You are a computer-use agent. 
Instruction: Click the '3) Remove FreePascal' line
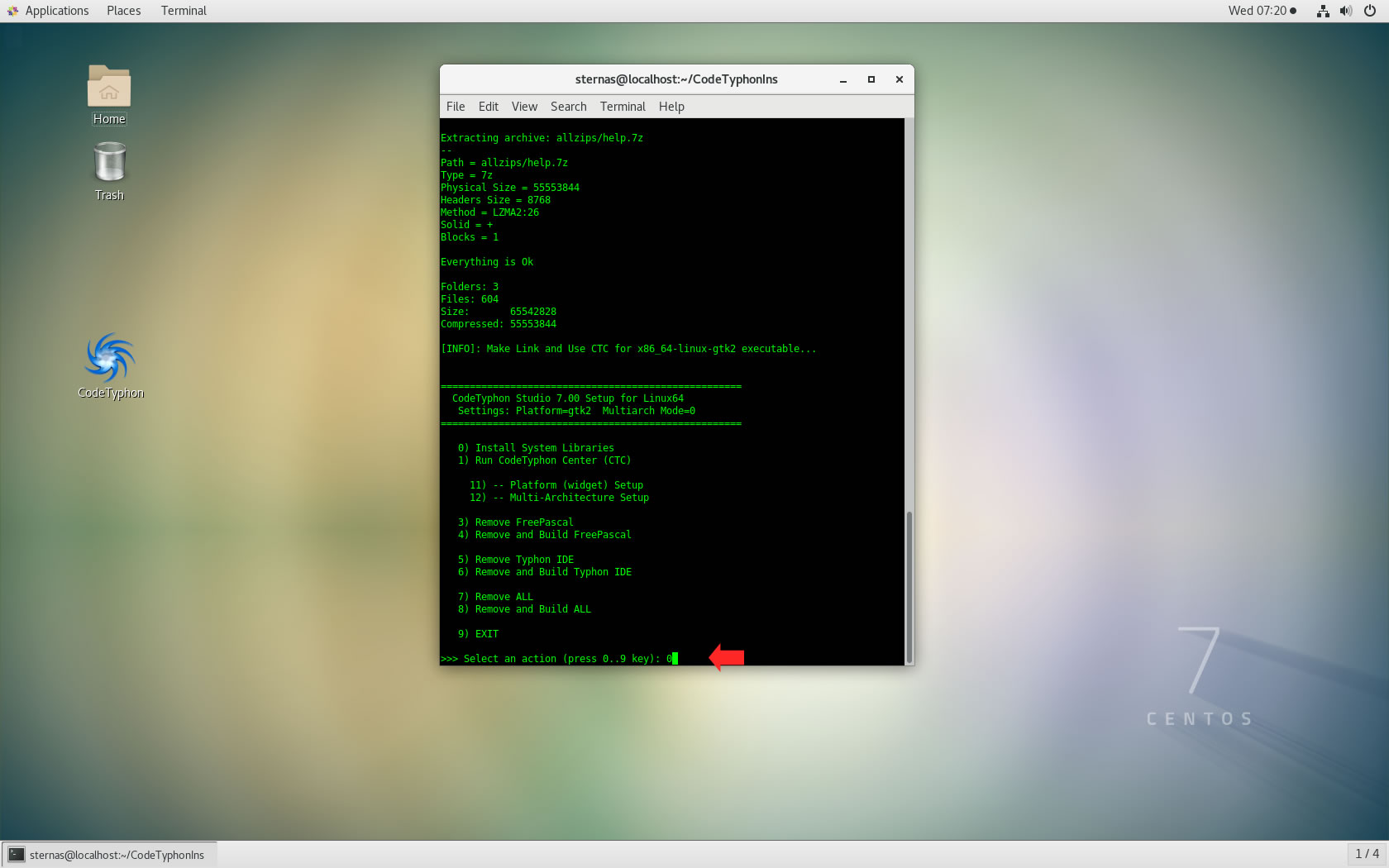click(516, 522)
